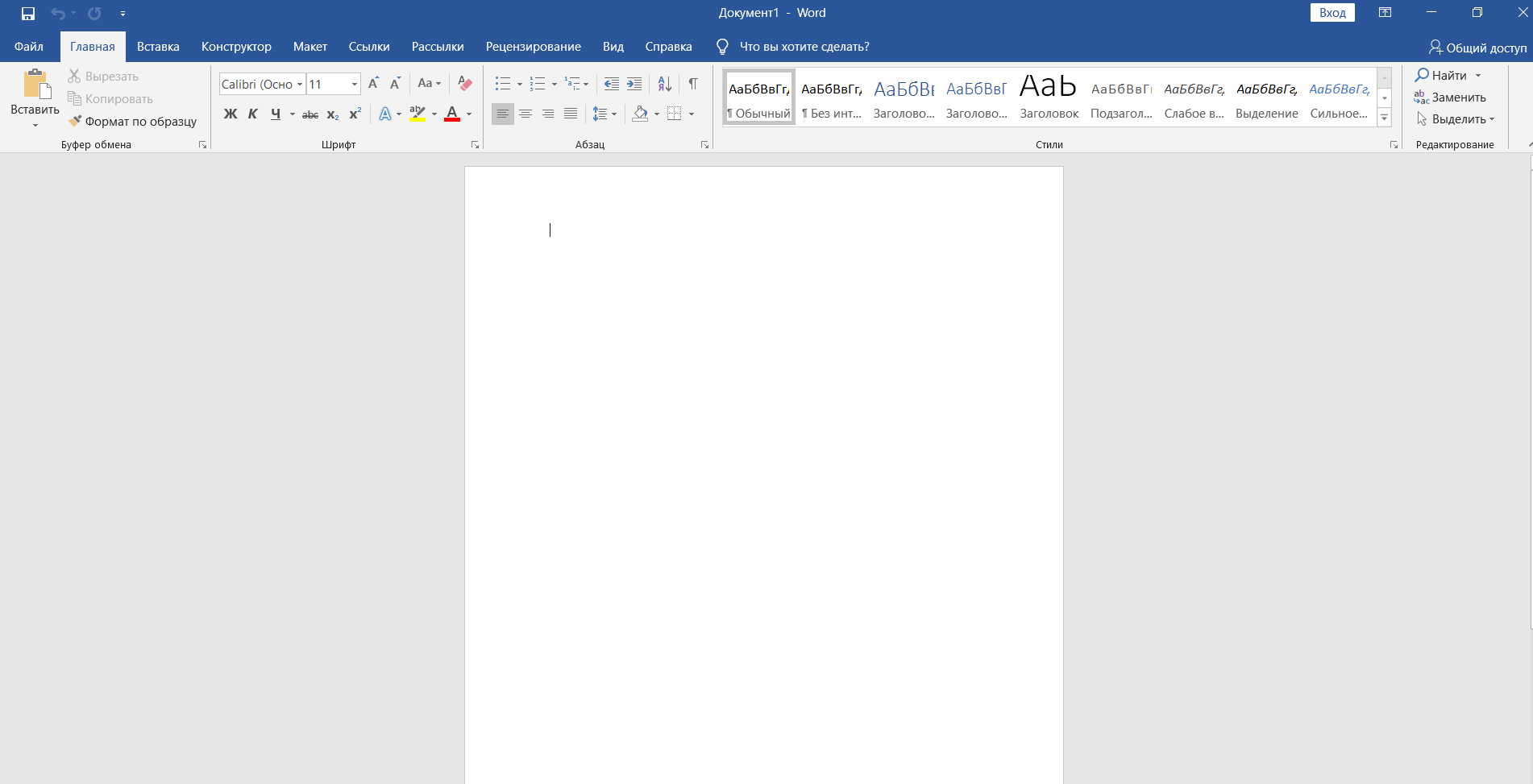Toggle bold (Ж) formatting
Viewport: 1533px width, 784px height.
coord(231,114)
